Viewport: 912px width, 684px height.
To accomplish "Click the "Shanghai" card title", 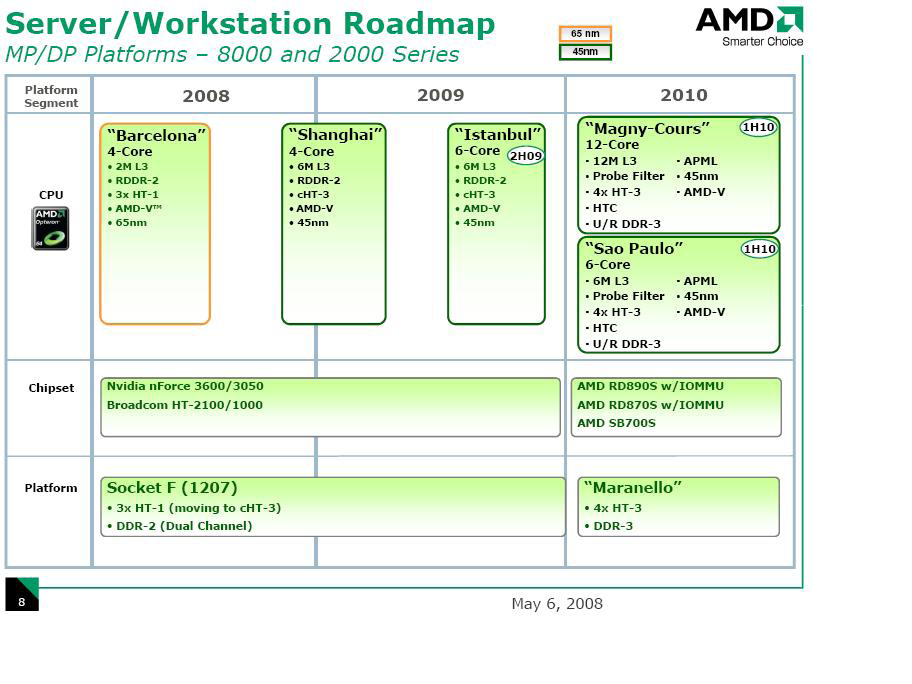I will tap(336, 135).
